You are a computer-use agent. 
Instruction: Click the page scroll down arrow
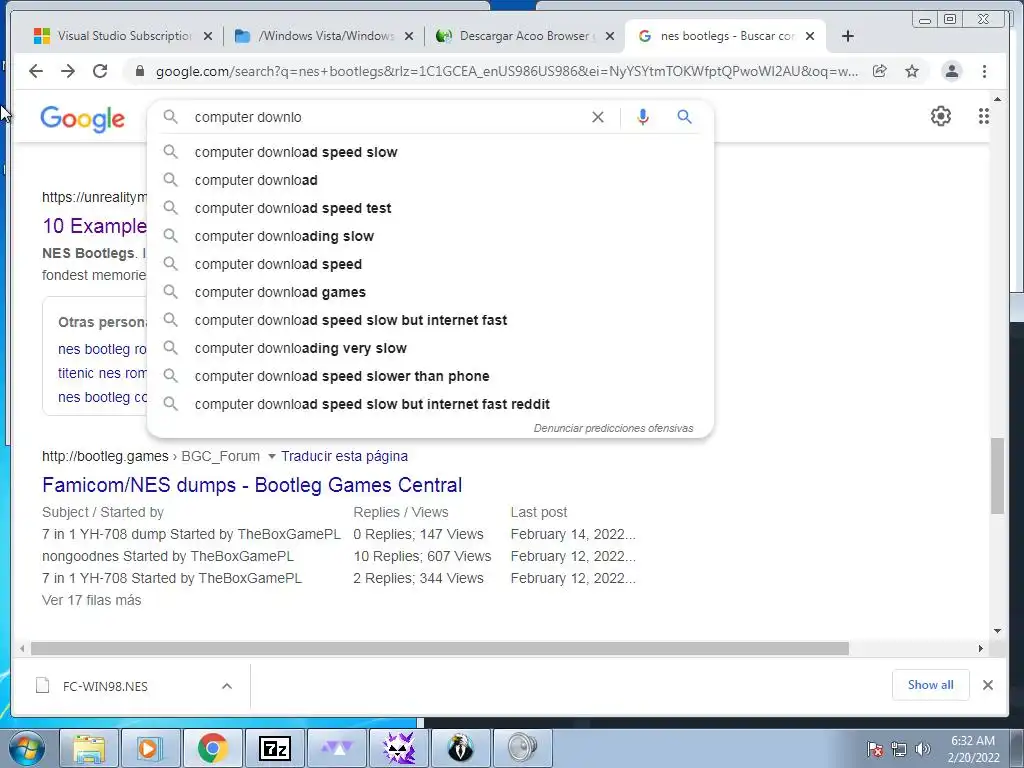tap(997, 631)
